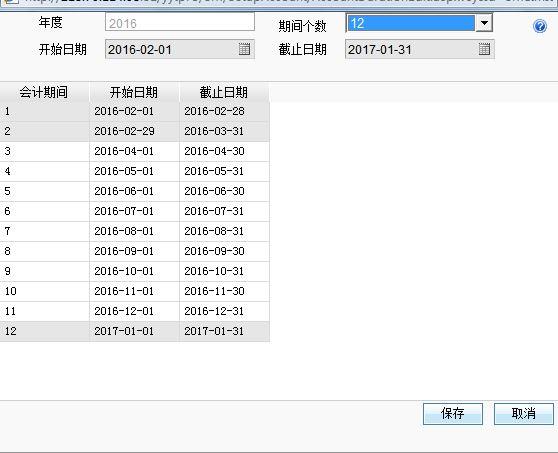The width and height of the screenshot is (558, 453).
Task: Open the help question mark icon
Action: coord(539,26)
